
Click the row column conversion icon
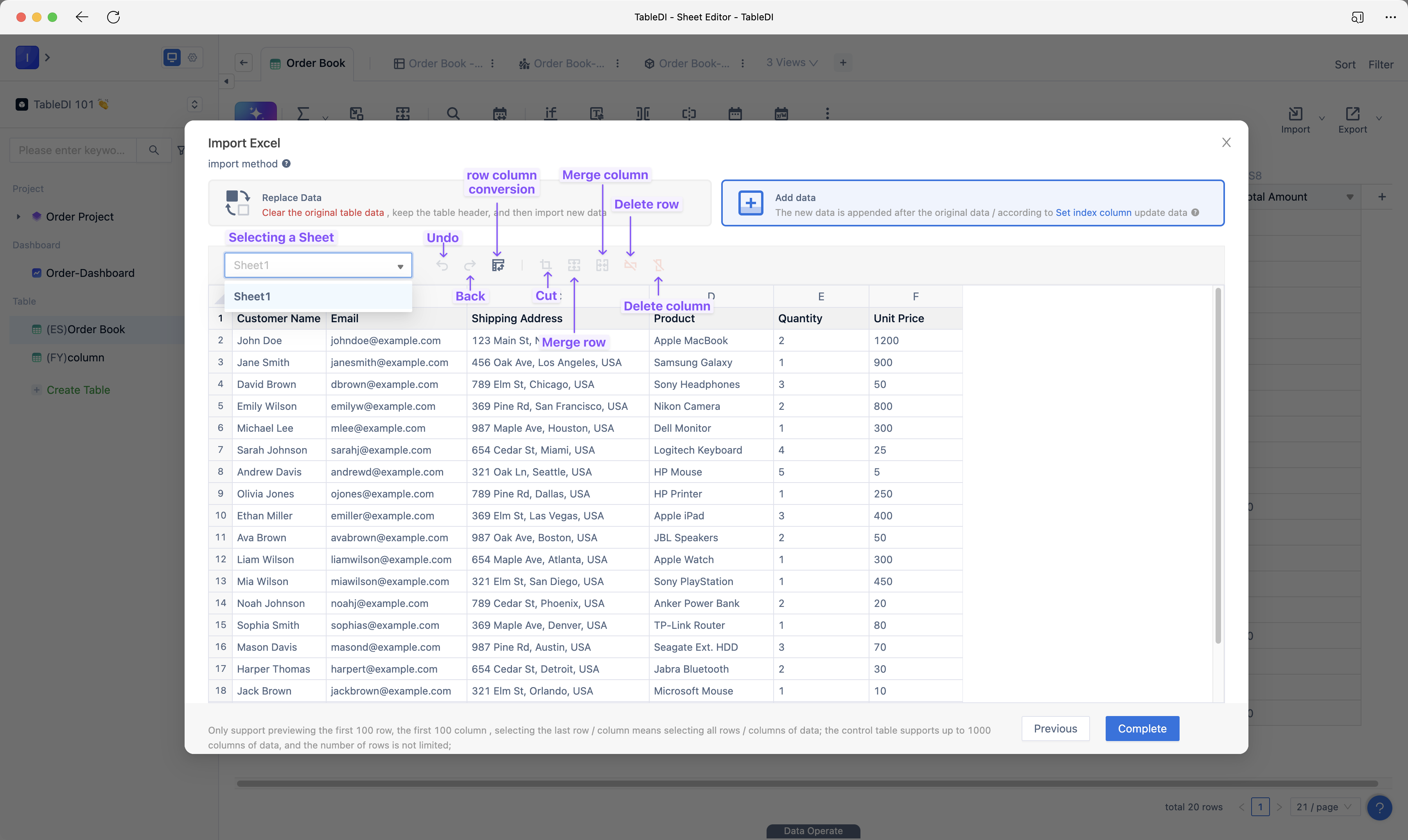click(x=497, y=265)
